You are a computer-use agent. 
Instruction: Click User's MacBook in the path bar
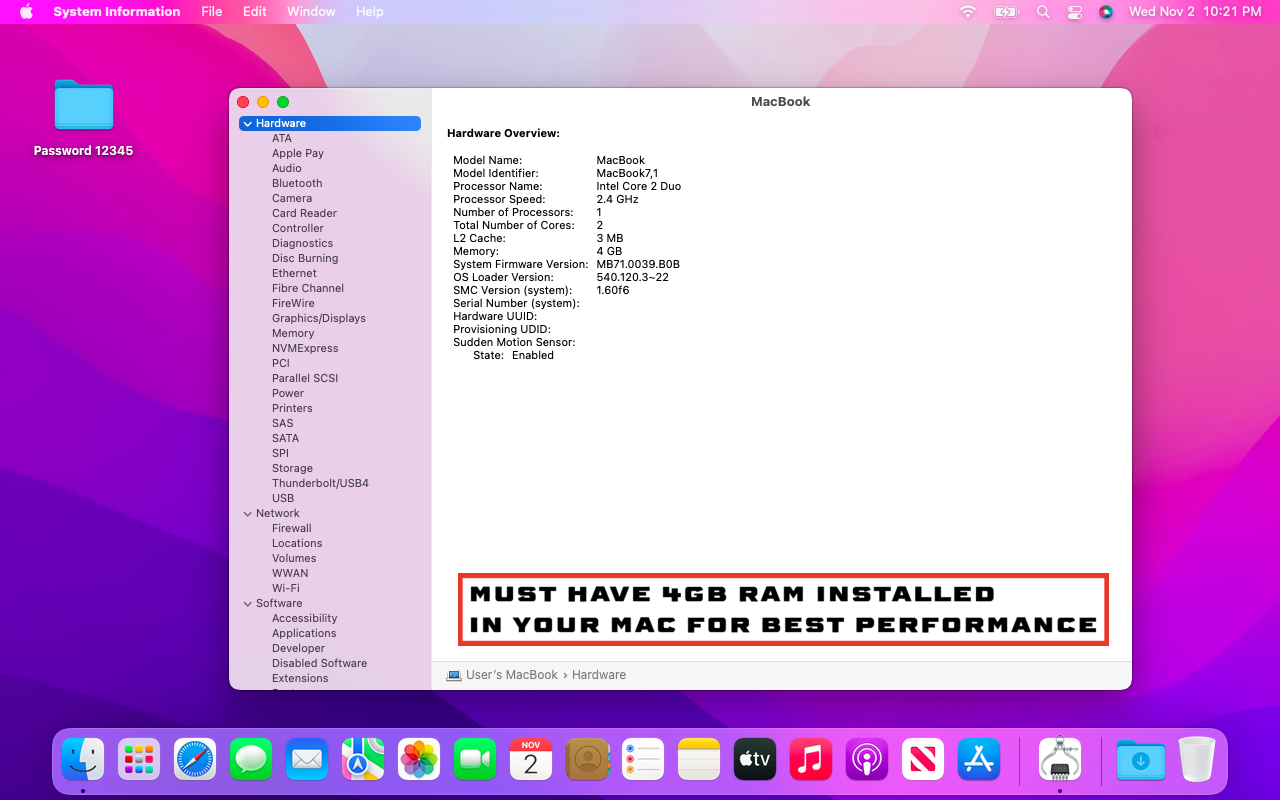(512, 675)
